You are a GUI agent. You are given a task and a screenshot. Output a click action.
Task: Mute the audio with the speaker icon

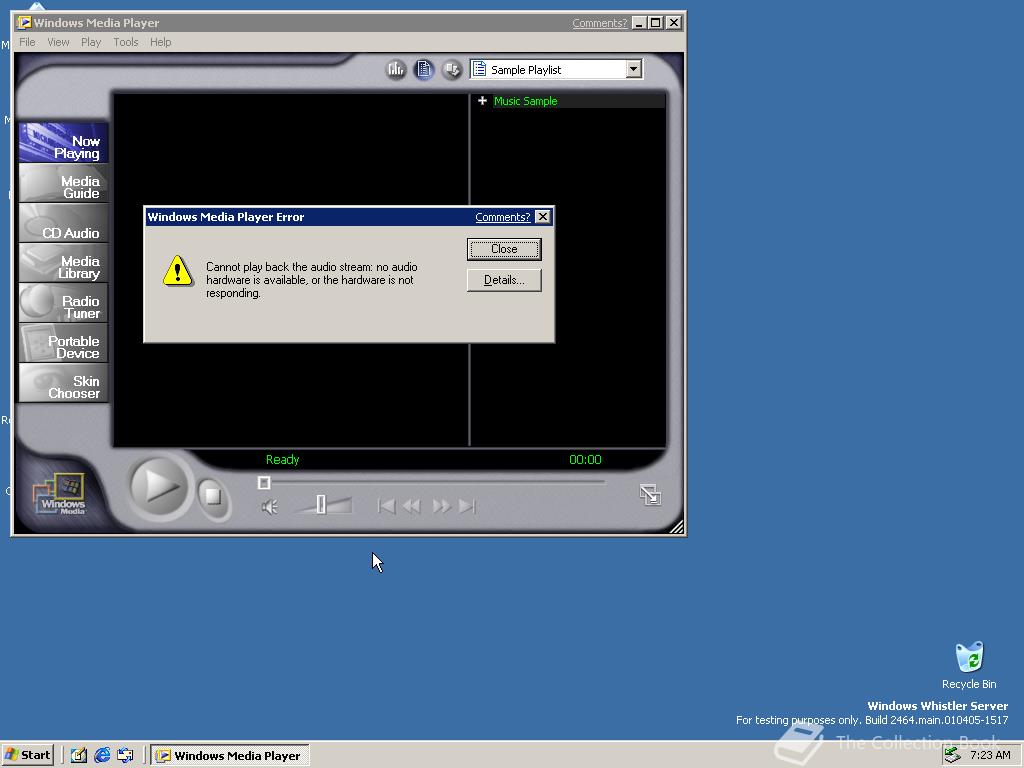[x=270, y=507]
